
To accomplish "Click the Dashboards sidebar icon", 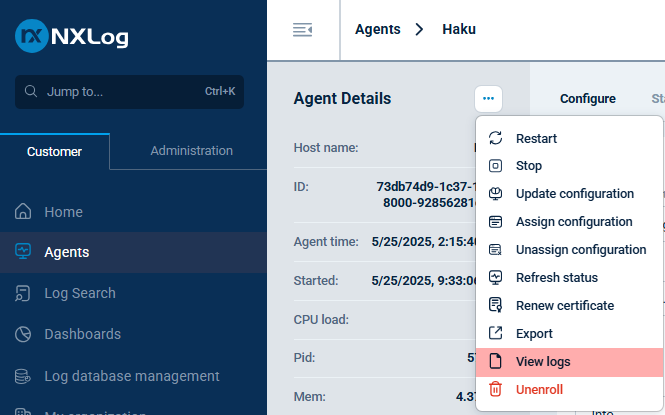I will (x=24, y=334).
